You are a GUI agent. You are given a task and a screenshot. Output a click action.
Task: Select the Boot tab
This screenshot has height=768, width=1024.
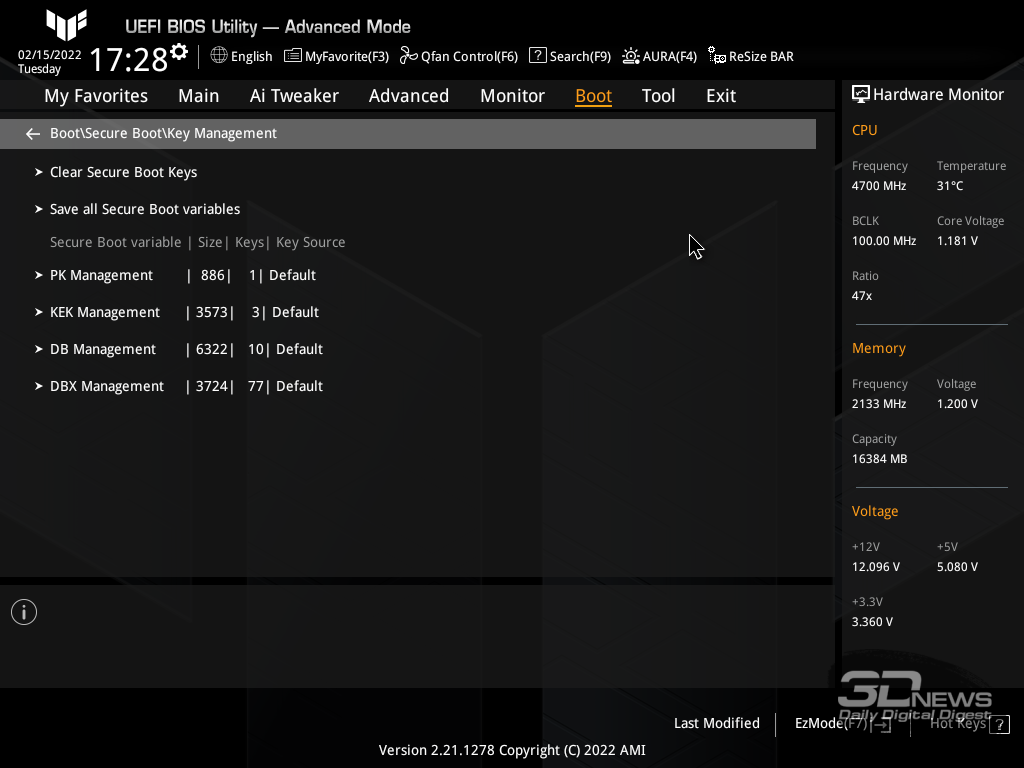click(593, 96)
